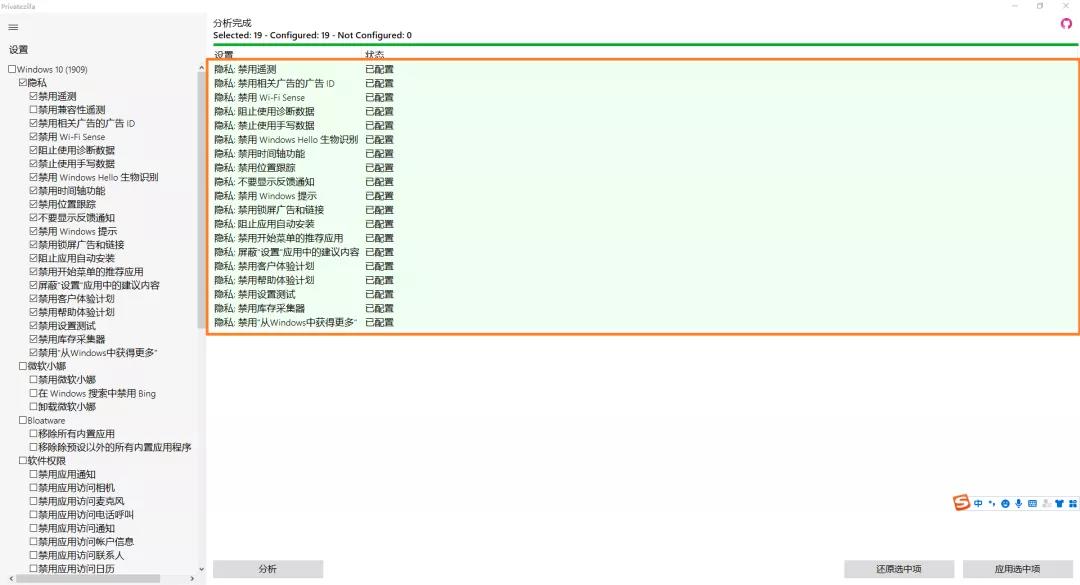Enable the 禁用应用通知 checkbox
1080x585 pixels.
[x=33, y=474]
